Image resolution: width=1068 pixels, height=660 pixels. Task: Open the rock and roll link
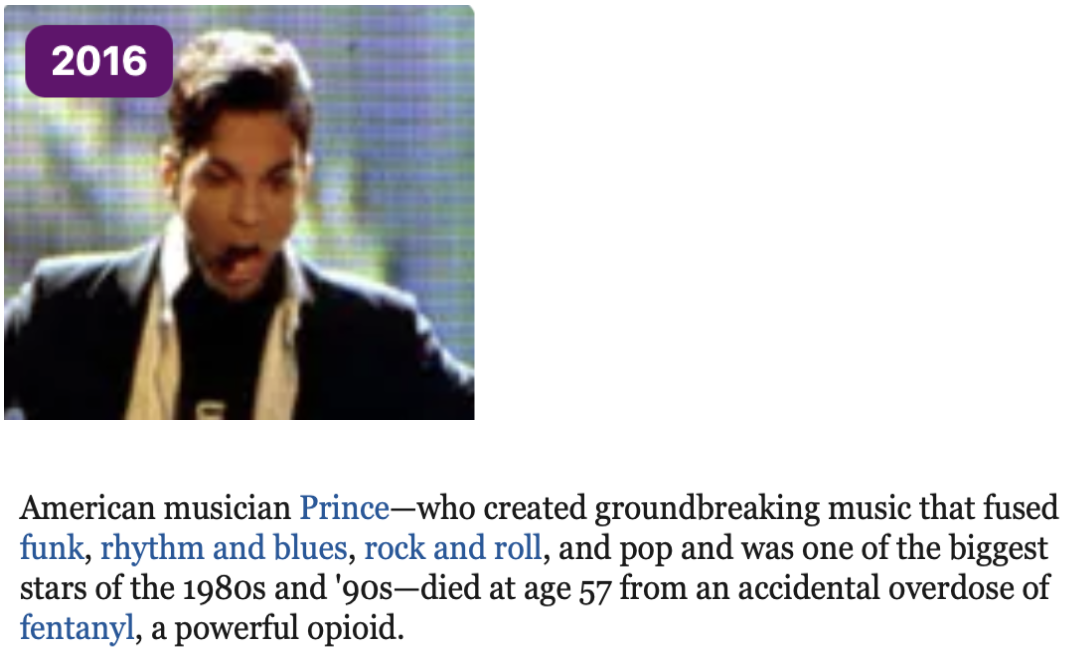[x=453, y=548]
